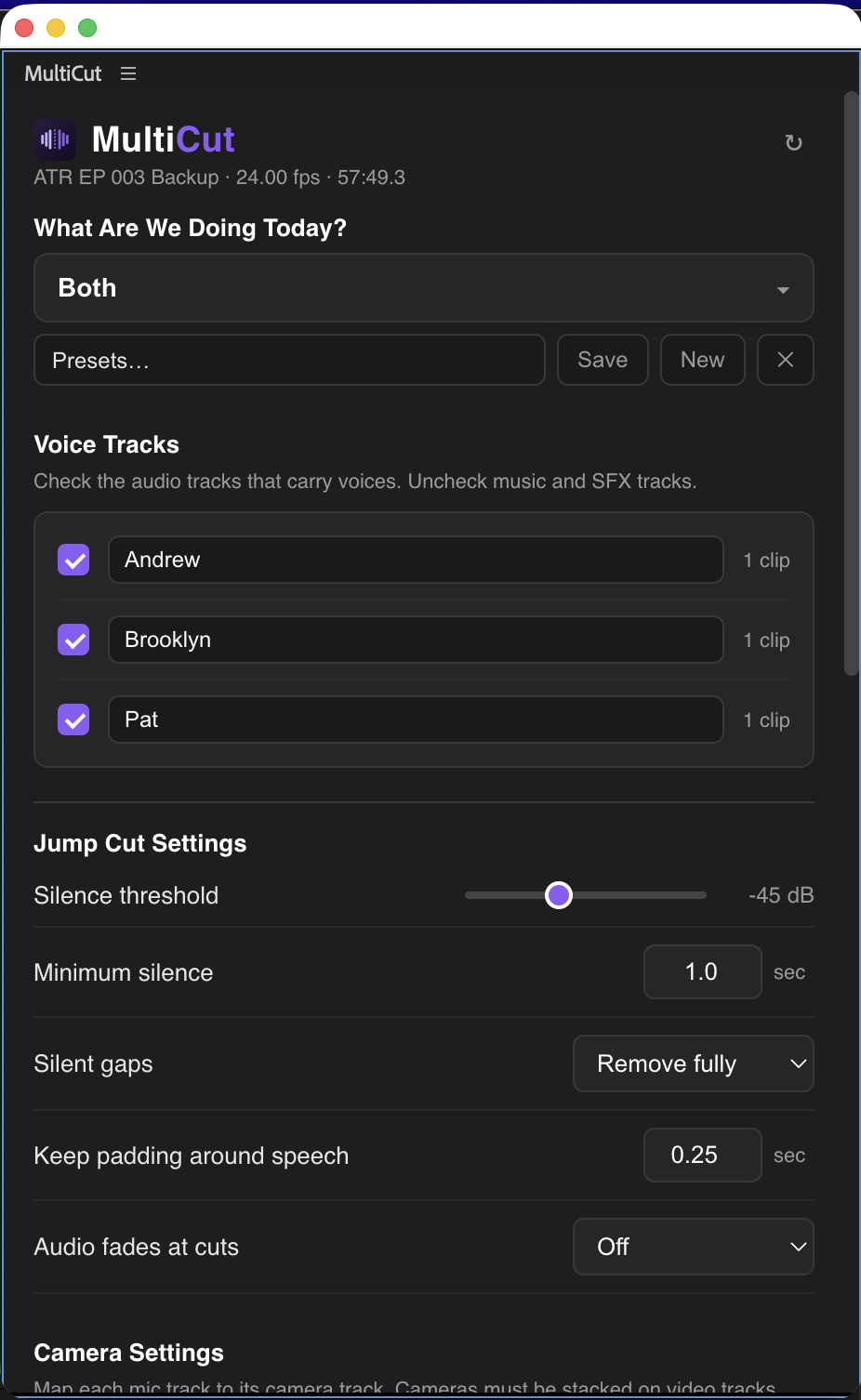Open the Audio fades at cuts dropdown
This screenshot has height=1400, width=861.
click(x=694, y=1247)
